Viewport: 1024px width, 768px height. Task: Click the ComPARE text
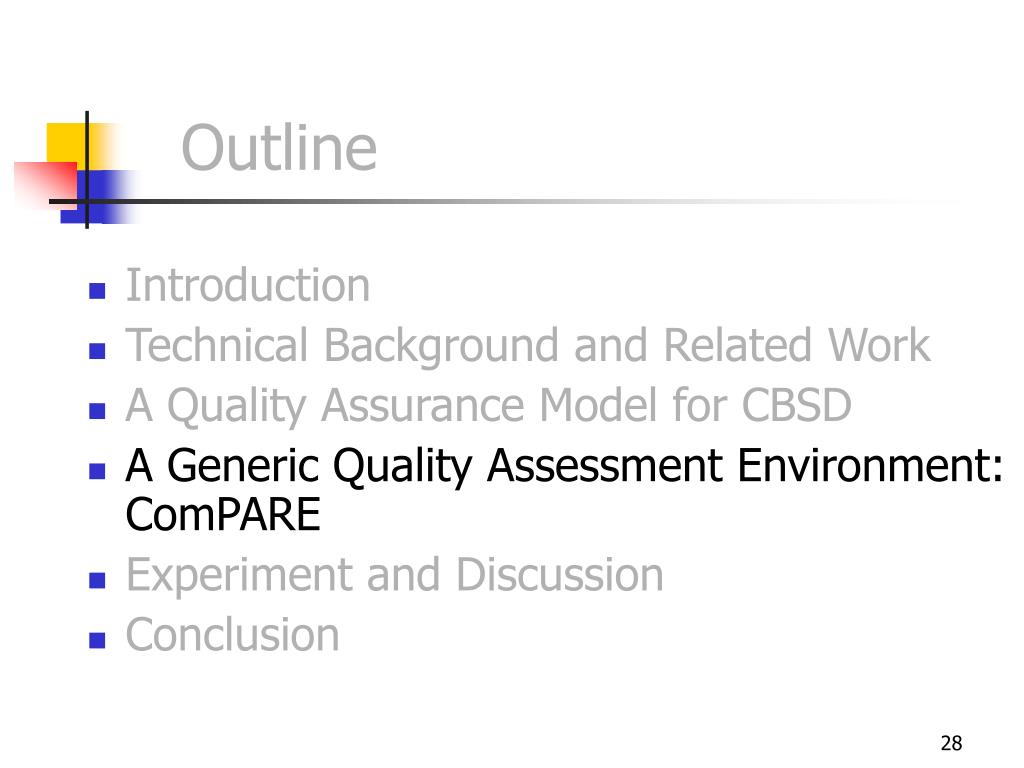[223, 515]
